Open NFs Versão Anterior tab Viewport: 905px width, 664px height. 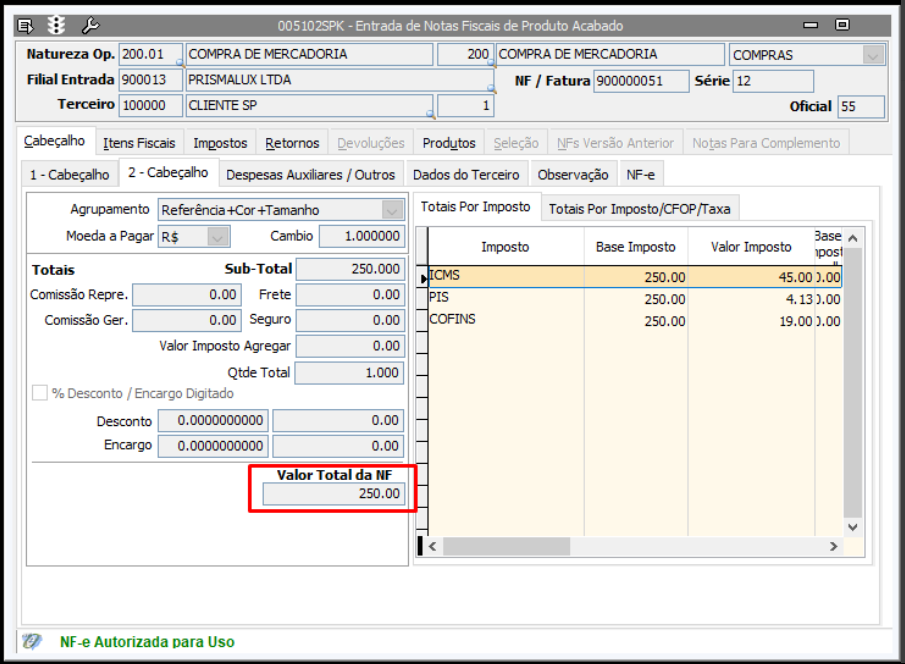pos(615,143)
